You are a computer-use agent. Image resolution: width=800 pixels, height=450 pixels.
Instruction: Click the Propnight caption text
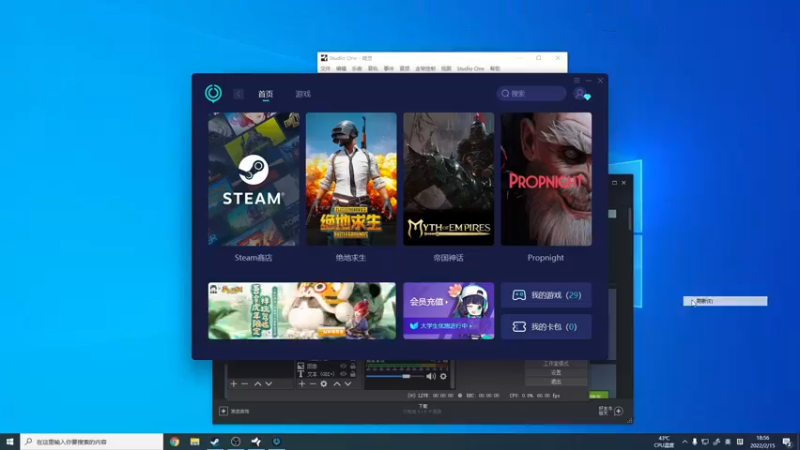pos(546,258)
